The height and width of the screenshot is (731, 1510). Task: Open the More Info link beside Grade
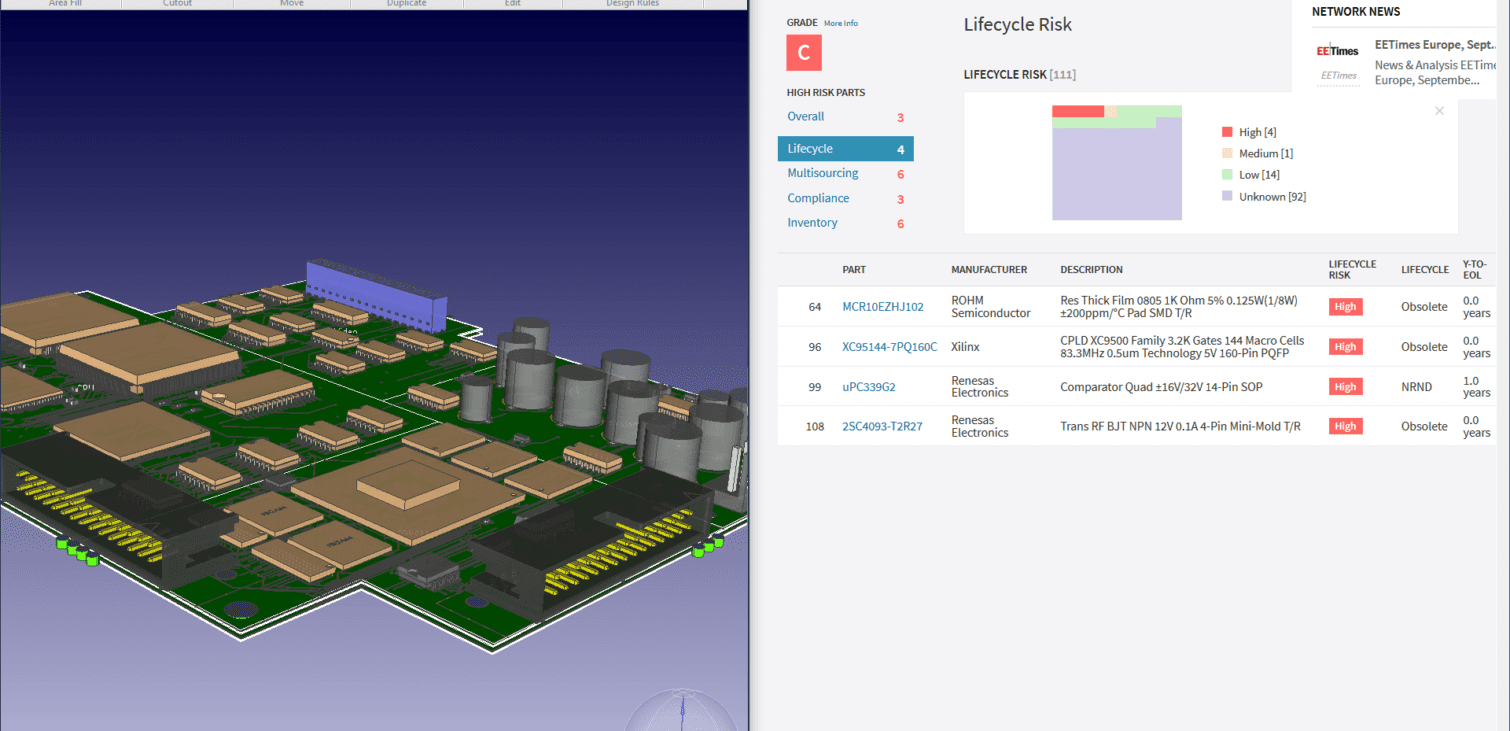point(840,23)
